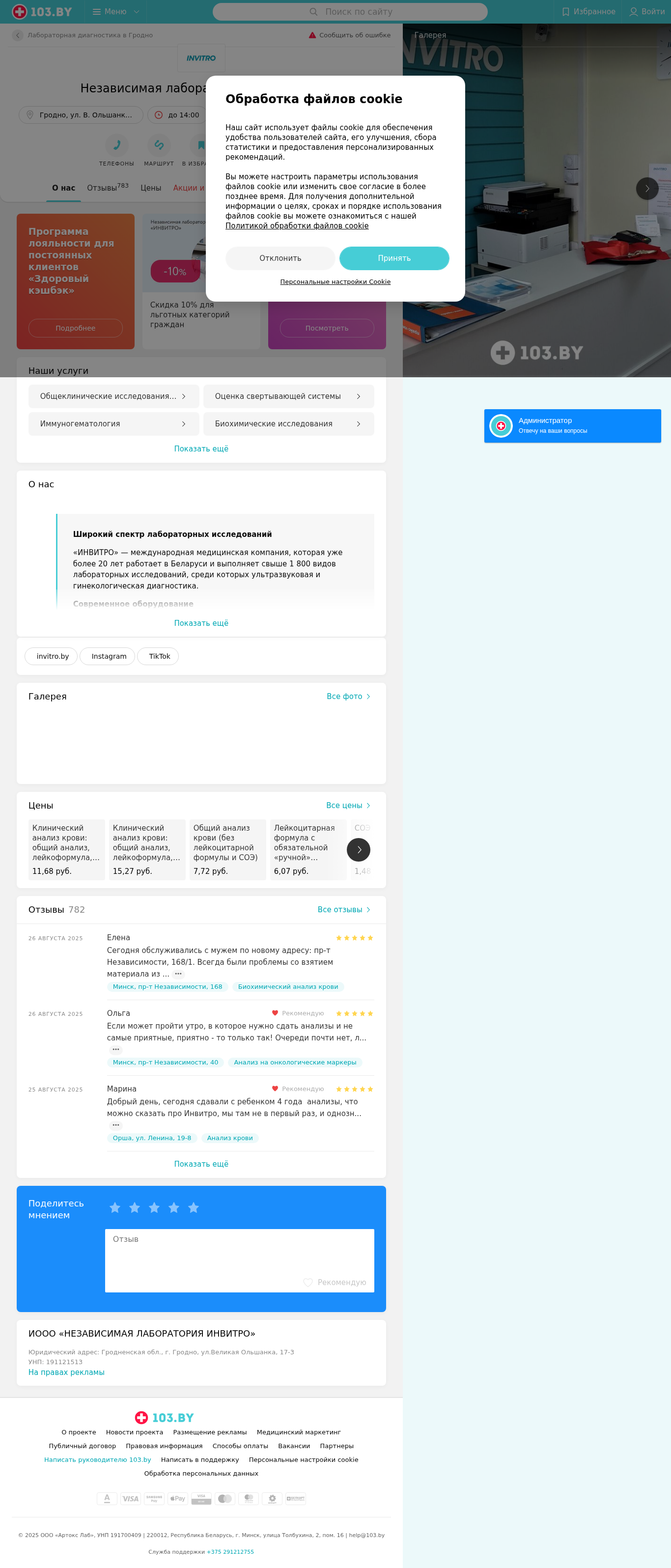
Task: Click Подробнее on loyalty program card
Action: (76, 328)
